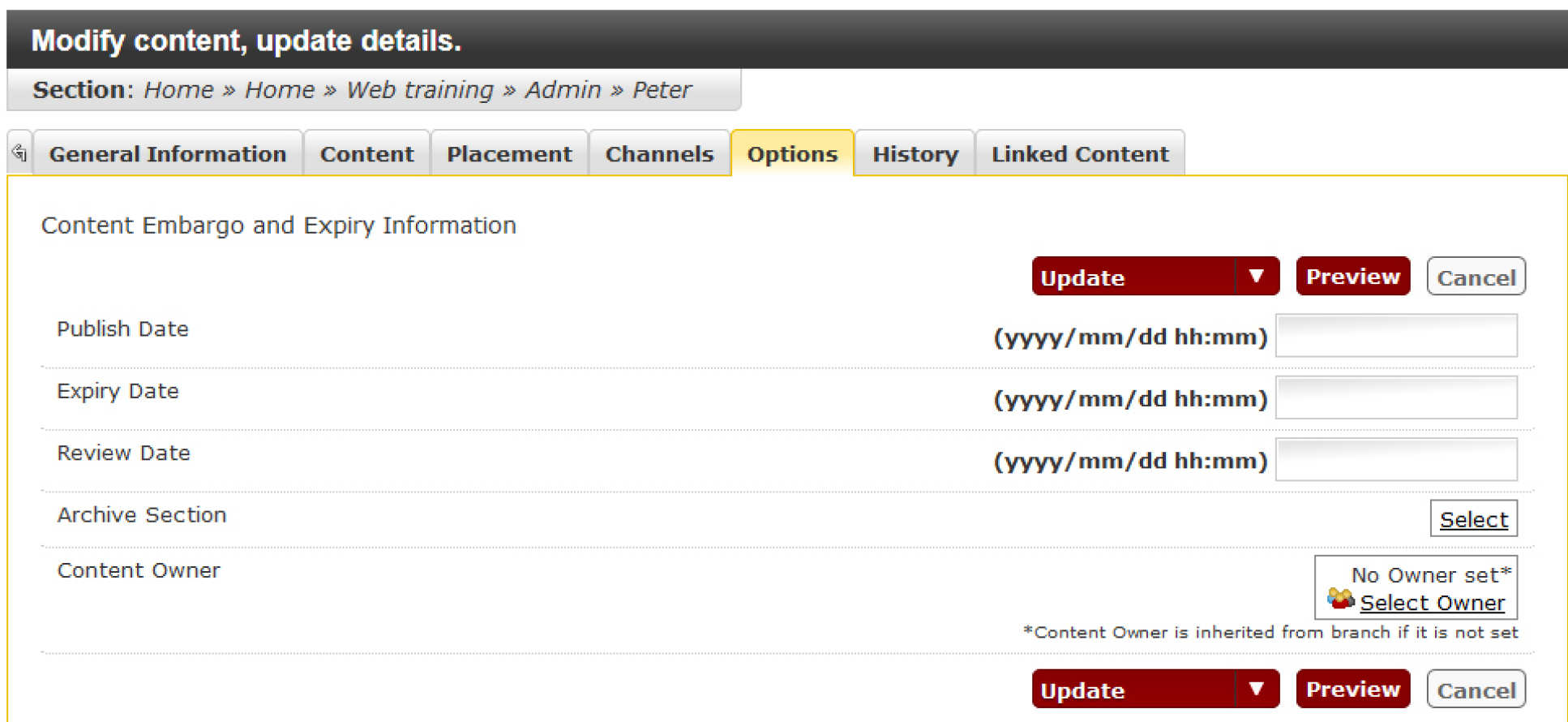Select the Options tab

pyautogui.click(x=792, y=154)
